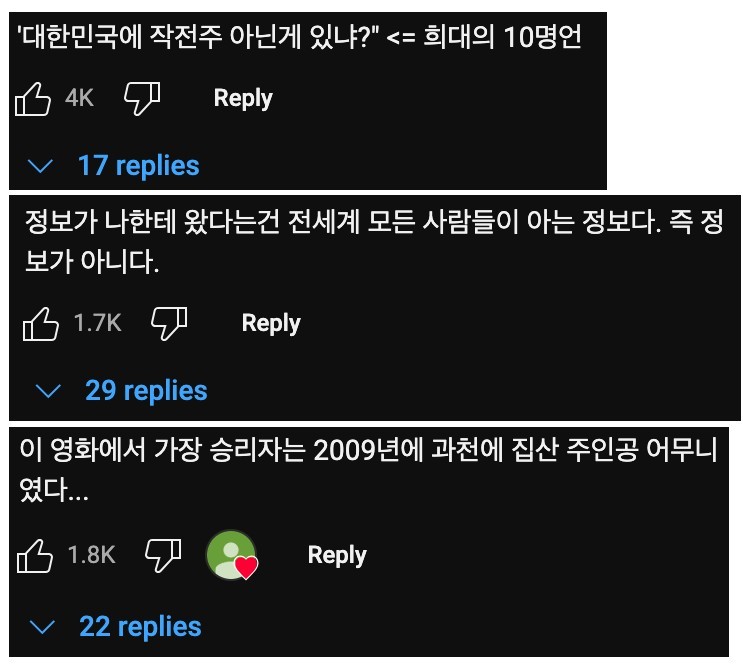Viewport: 743px width, 664px height.
Task: Click the chevron beside 17 replies
Action: click(41, 166)
